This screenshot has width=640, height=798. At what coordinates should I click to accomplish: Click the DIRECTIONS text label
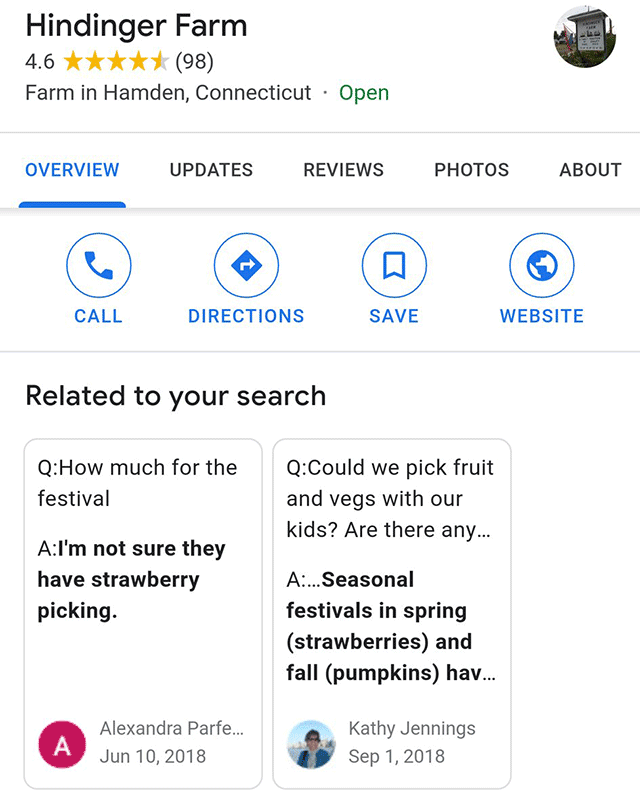coord(246,316)
